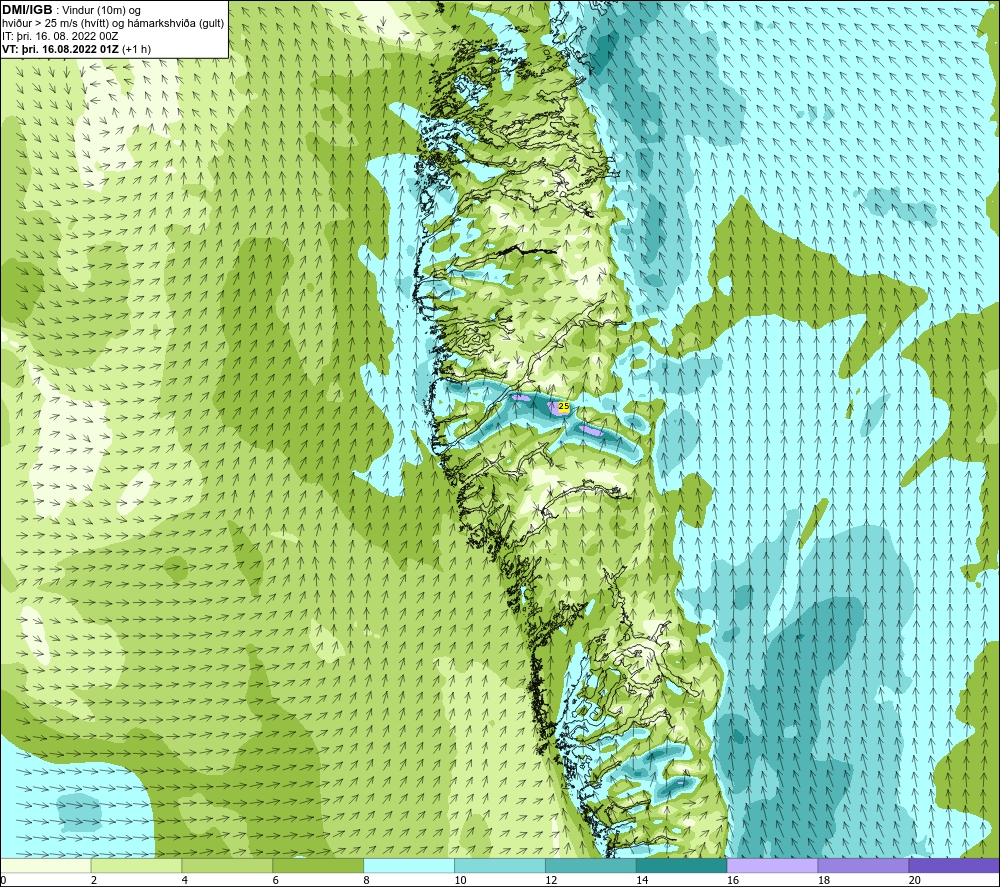The image size is (1000, 887).
Task: Pick the 4–6 green color bar segment
Action: [227, 865]
